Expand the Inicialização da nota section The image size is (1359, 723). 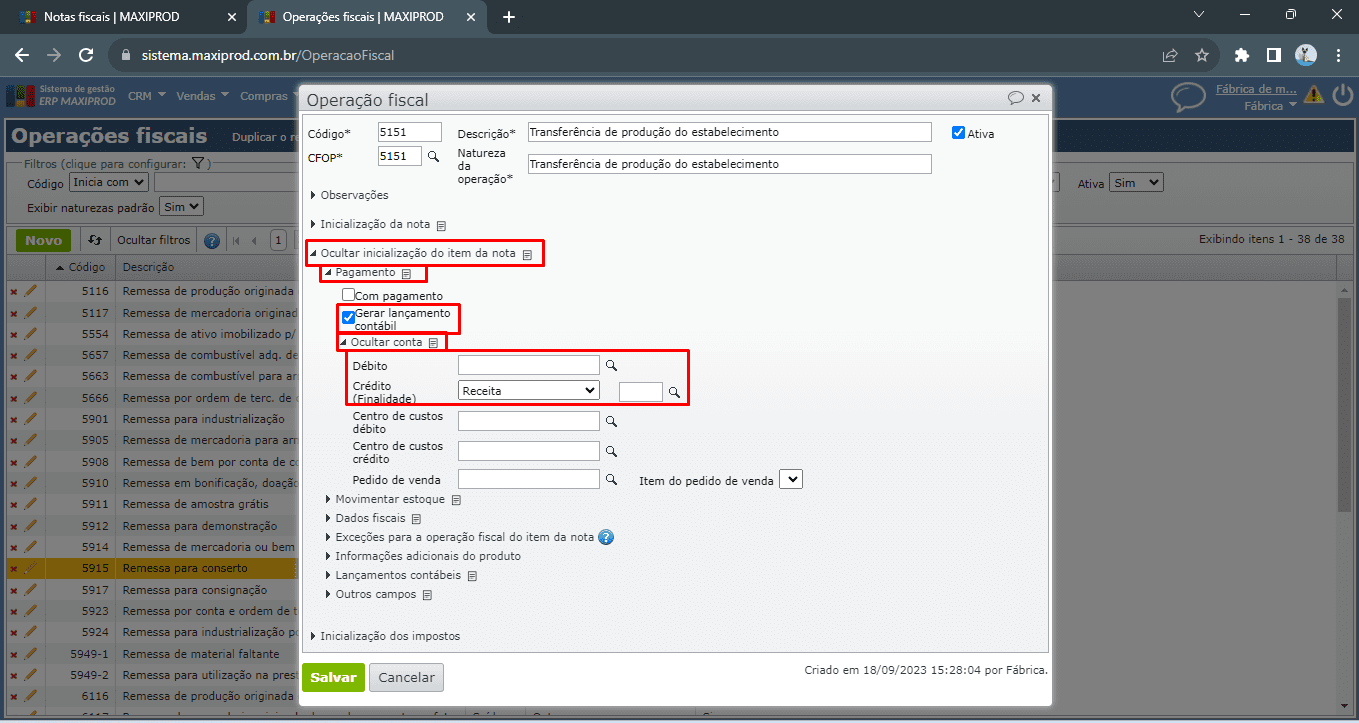click(370, 225)
